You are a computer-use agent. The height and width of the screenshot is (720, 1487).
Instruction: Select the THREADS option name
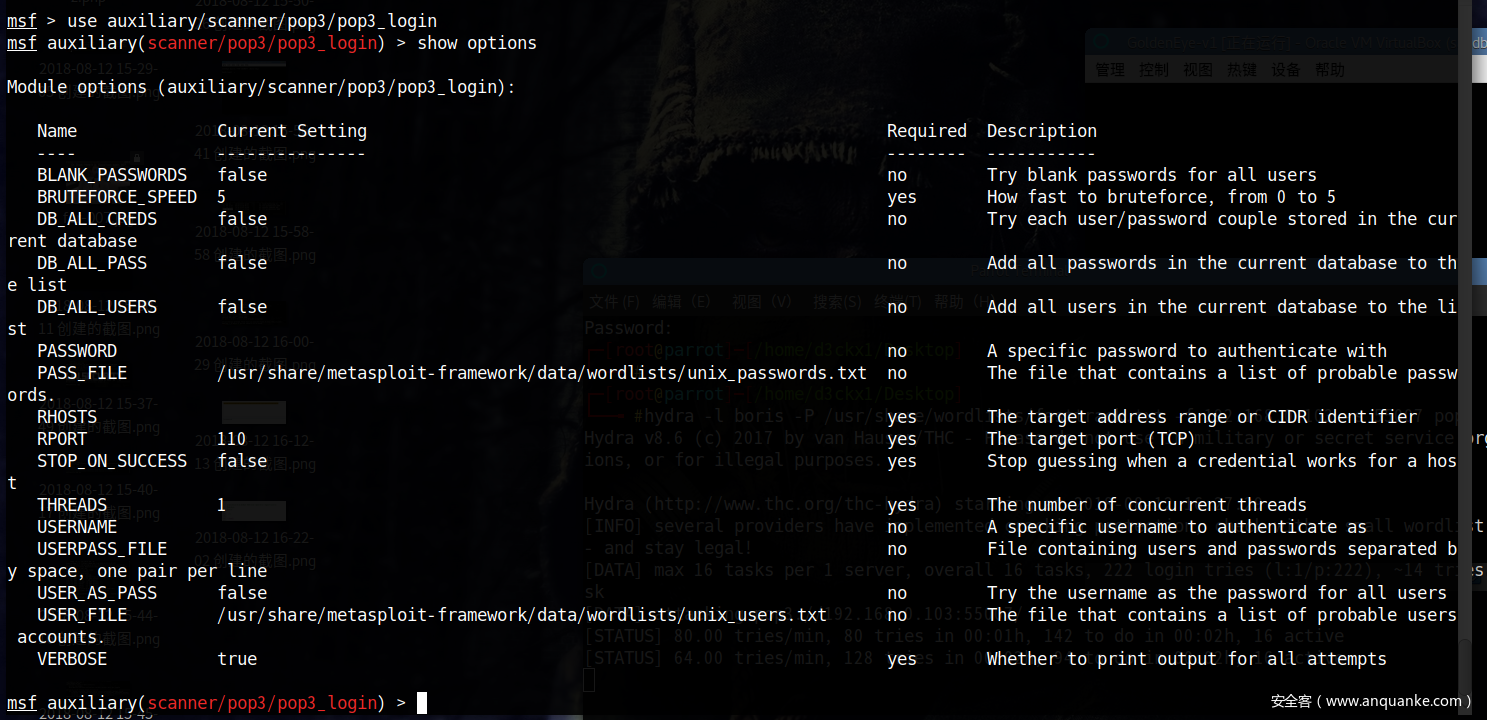72,505
